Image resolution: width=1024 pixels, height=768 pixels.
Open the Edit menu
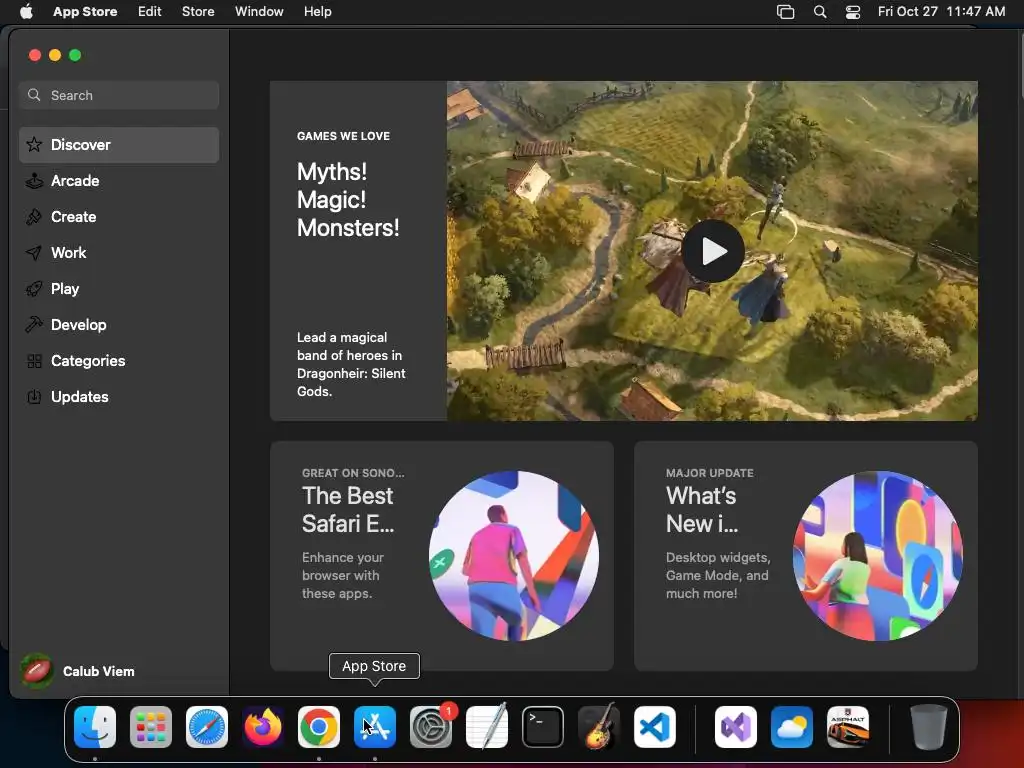tap(150, 11)
